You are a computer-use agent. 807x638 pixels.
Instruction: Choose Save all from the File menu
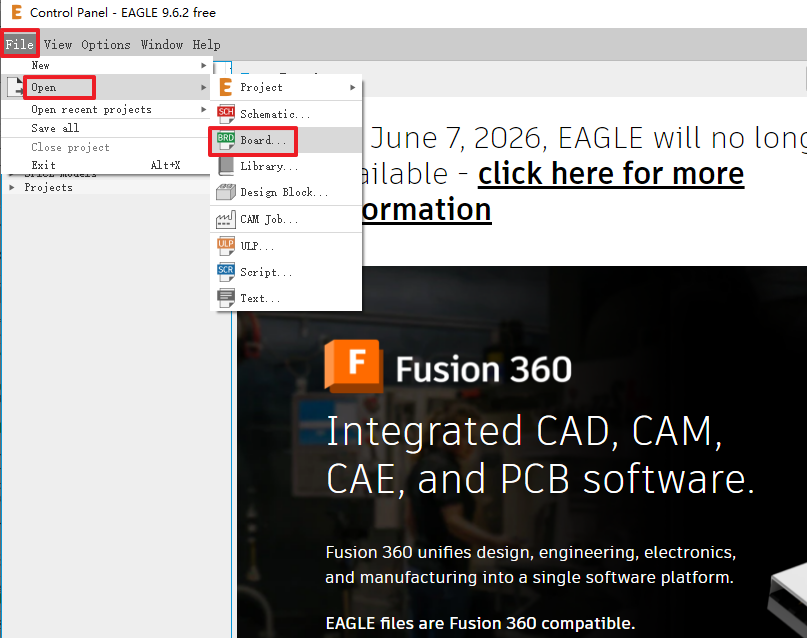tap(107, 128)
